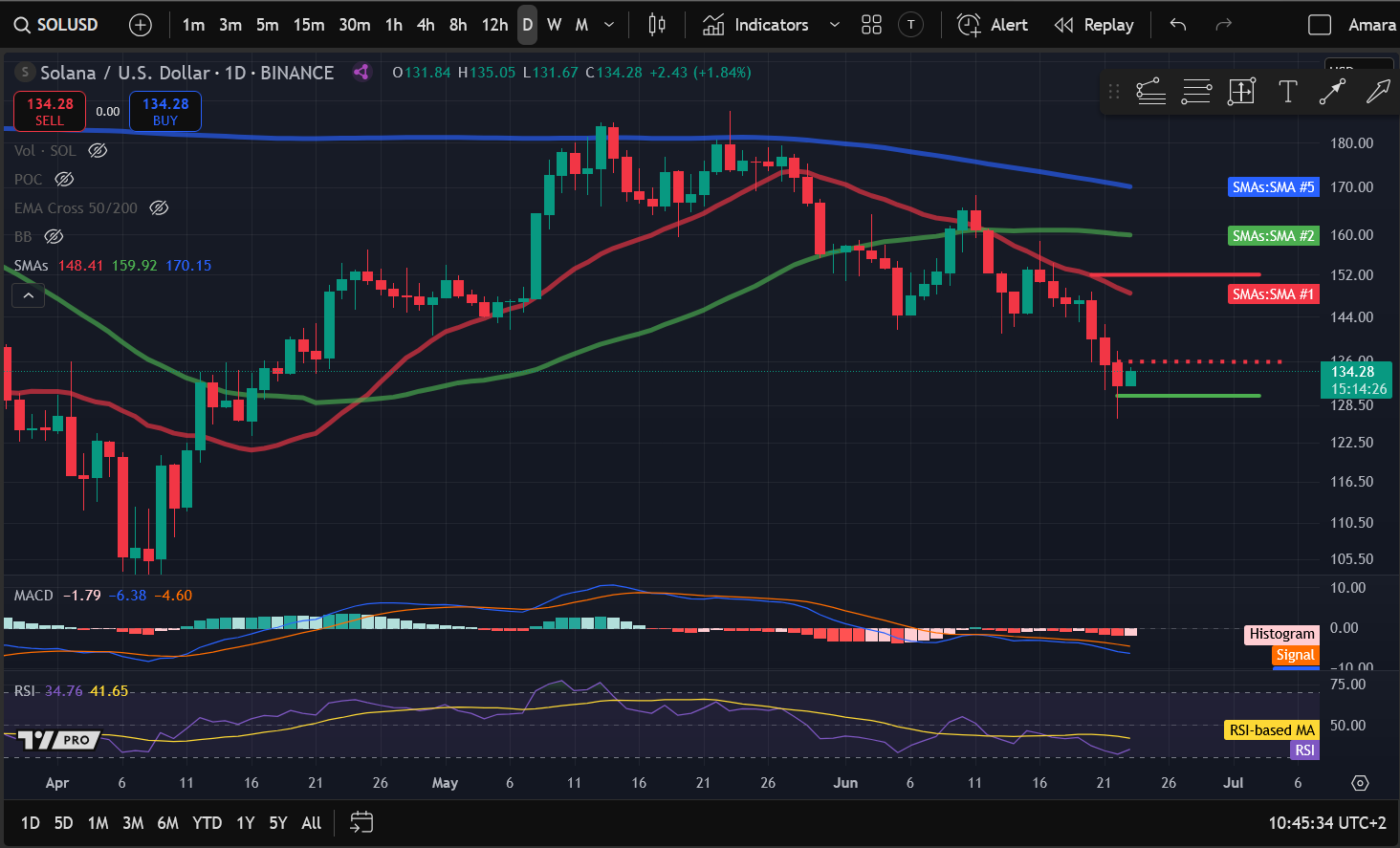Click the RSI indicator legend title
This screenshot has height=848, width=1400.
(x=25, y=691)
